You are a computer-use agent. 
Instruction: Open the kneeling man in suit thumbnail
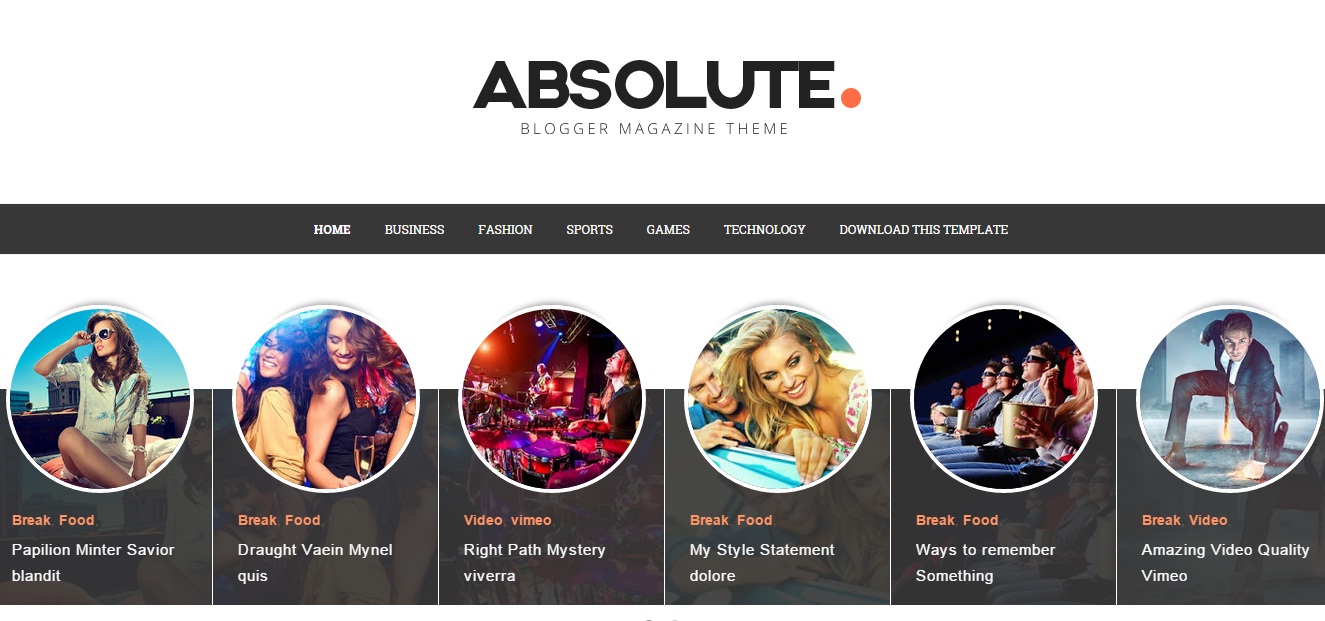click(1230, 398)
